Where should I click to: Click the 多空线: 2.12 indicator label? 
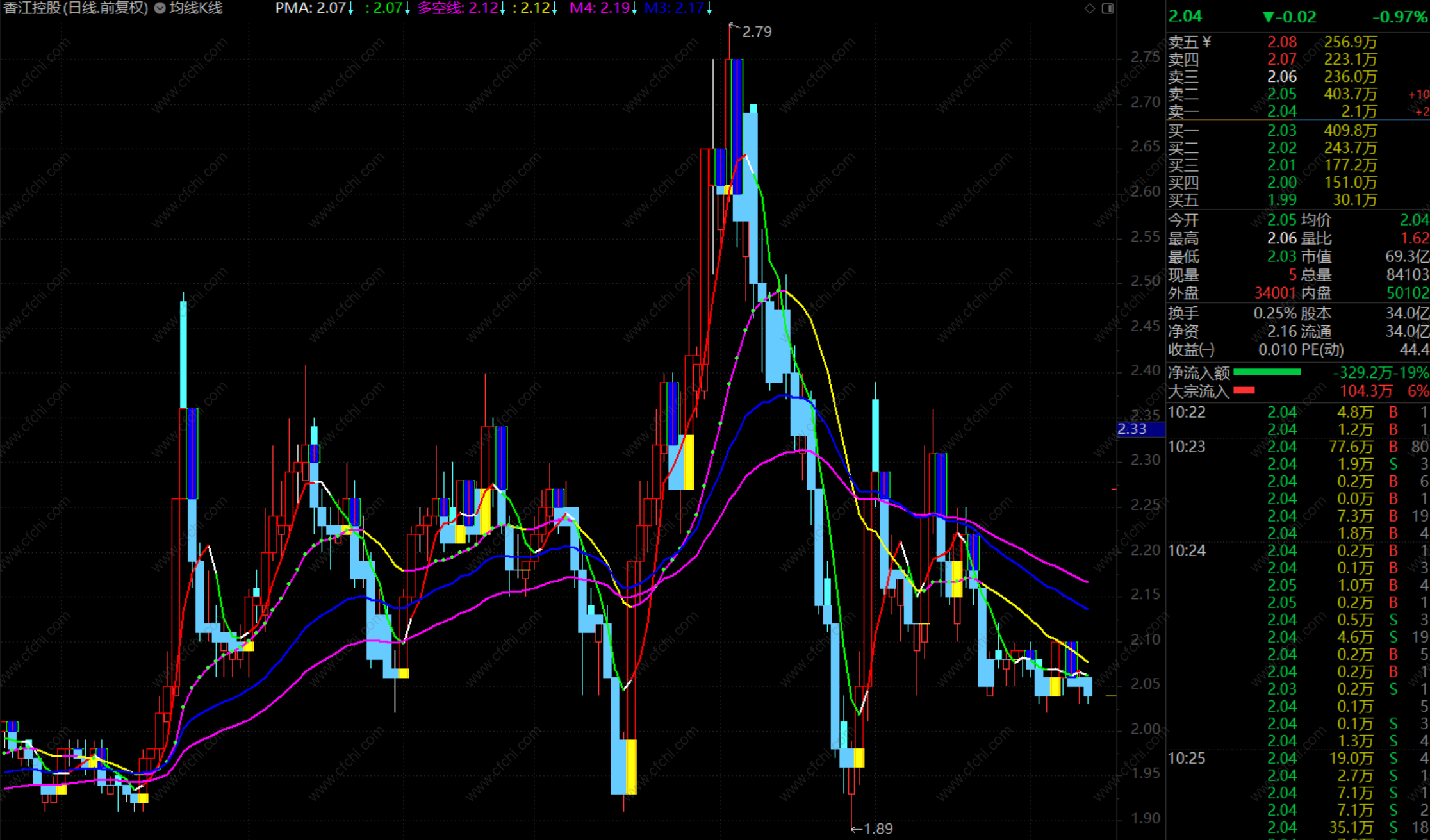[x=457, y=8]
